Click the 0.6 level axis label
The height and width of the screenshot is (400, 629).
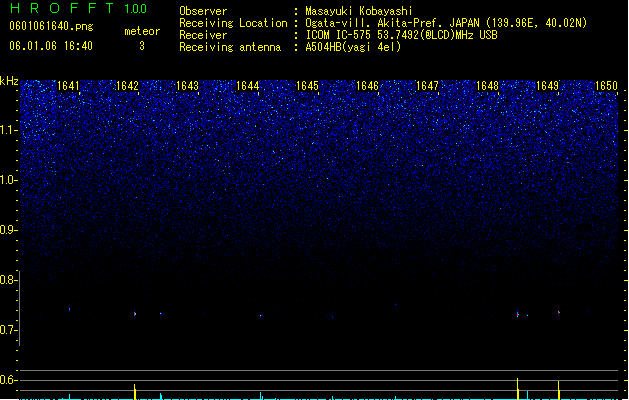point(8,380)
